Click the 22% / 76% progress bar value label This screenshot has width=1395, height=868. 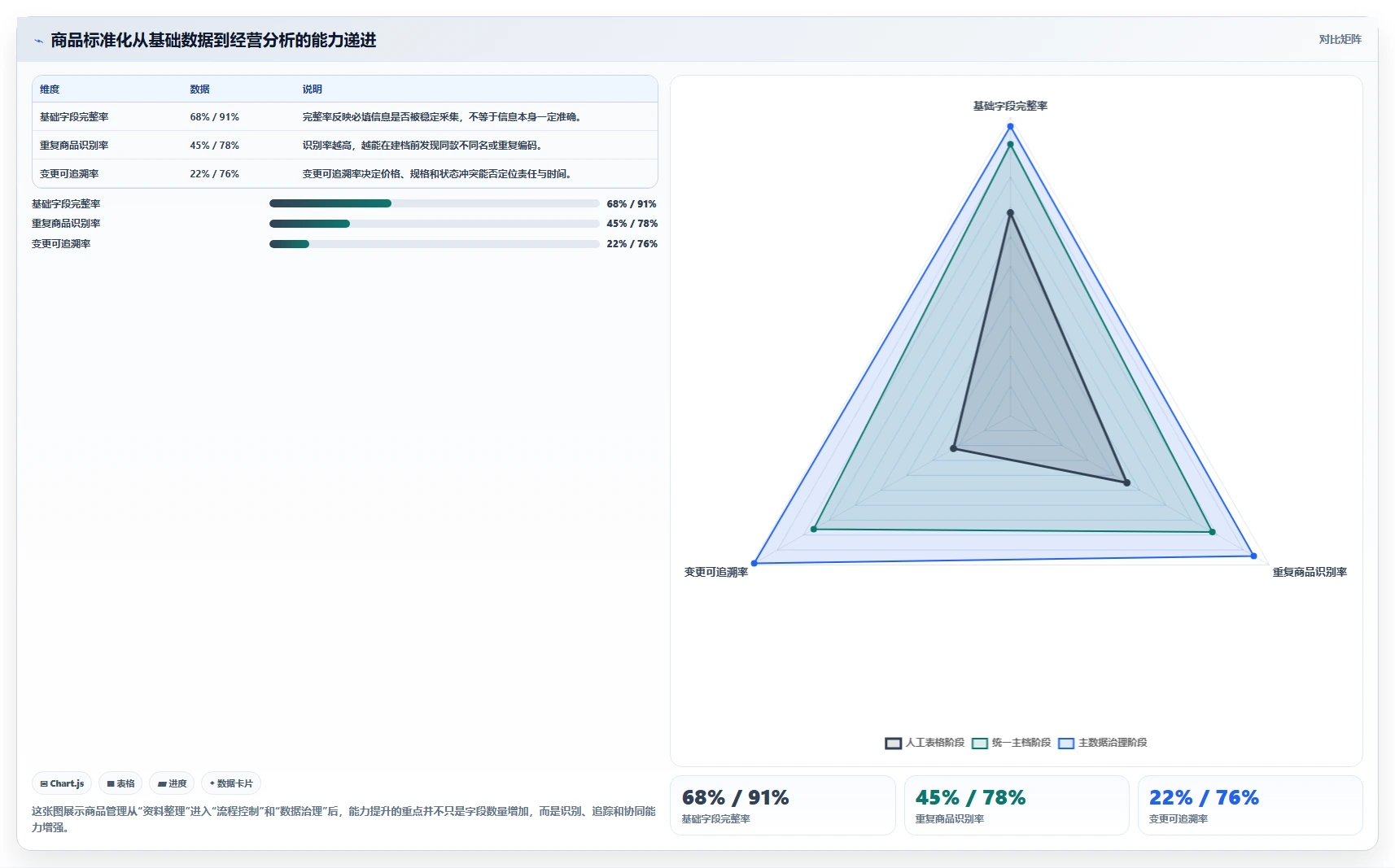coord(632,244)
